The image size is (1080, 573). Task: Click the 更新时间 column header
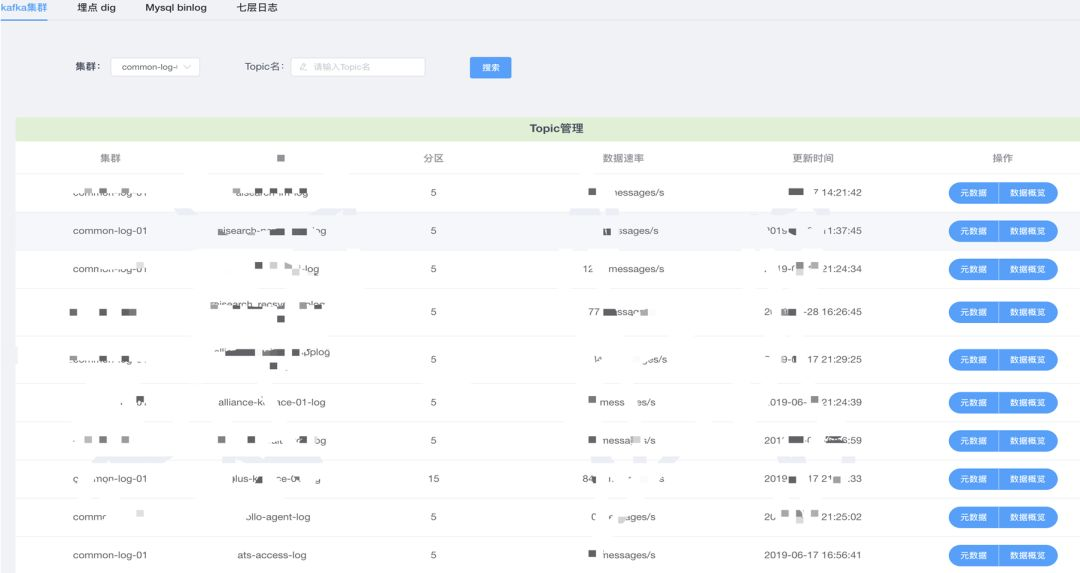[812, 158]
